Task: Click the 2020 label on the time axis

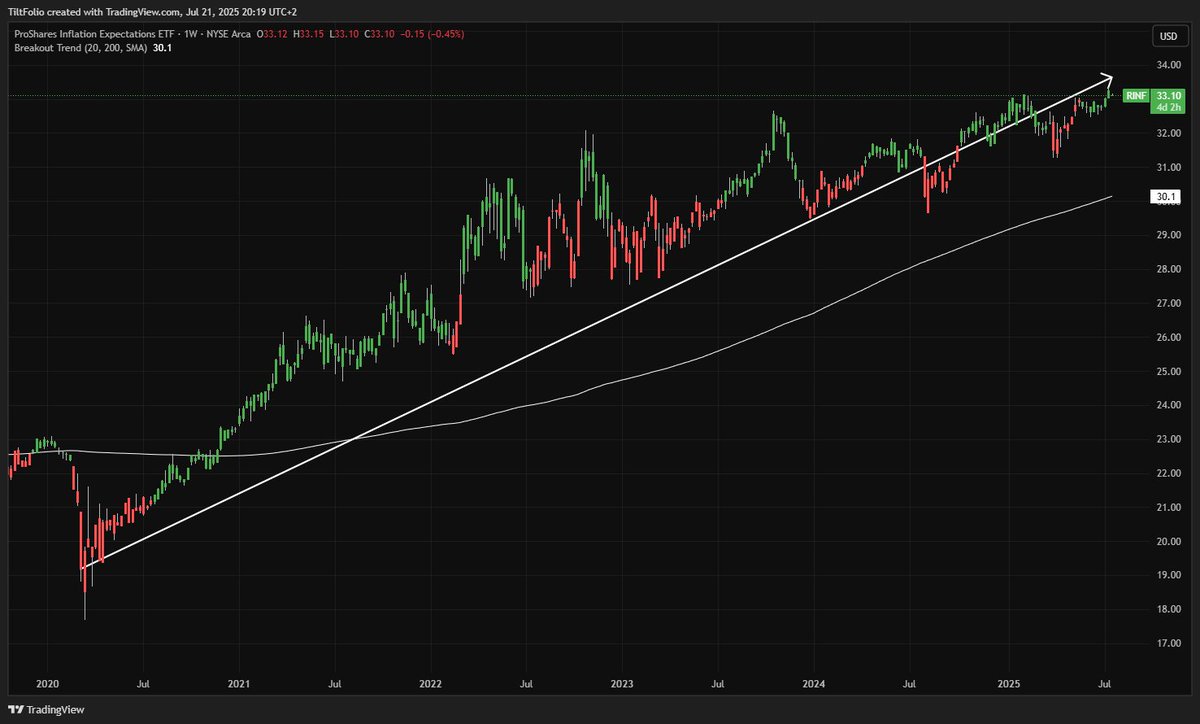Action: tap(46, 684)
